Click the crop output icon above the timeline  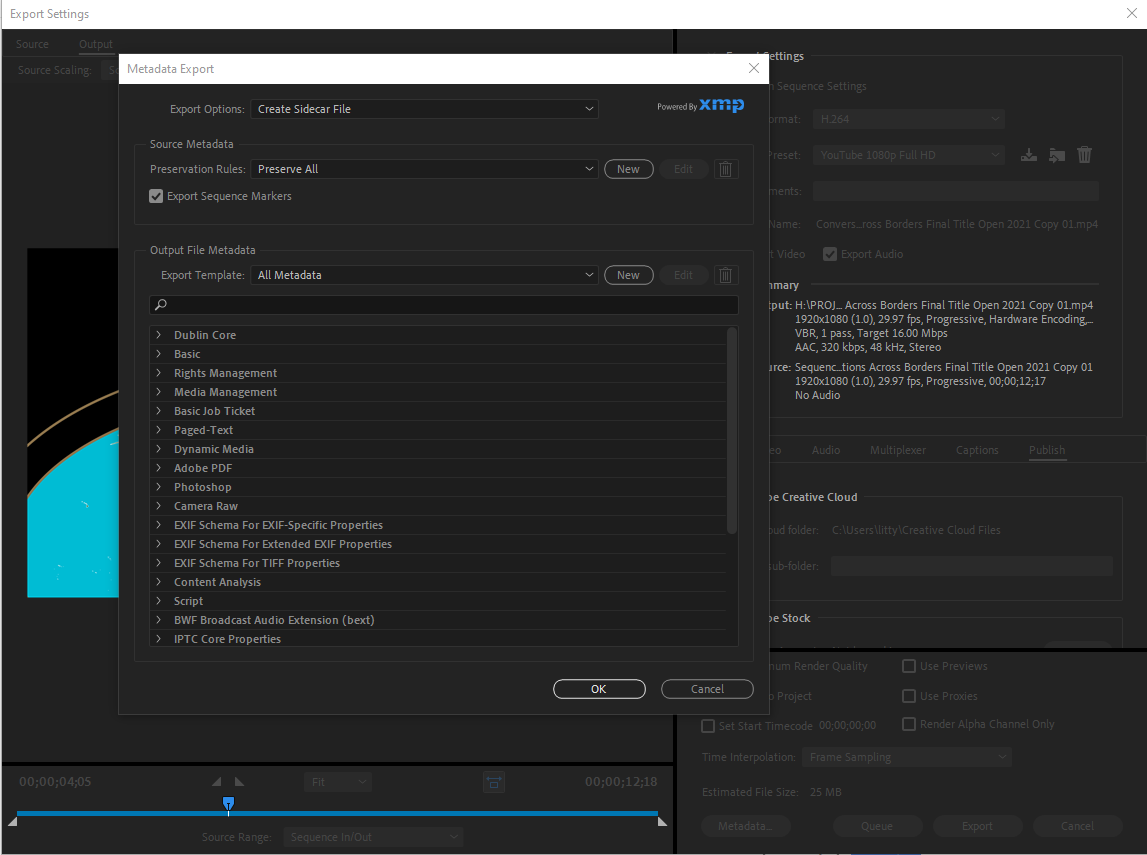click(x=494, y=782)
